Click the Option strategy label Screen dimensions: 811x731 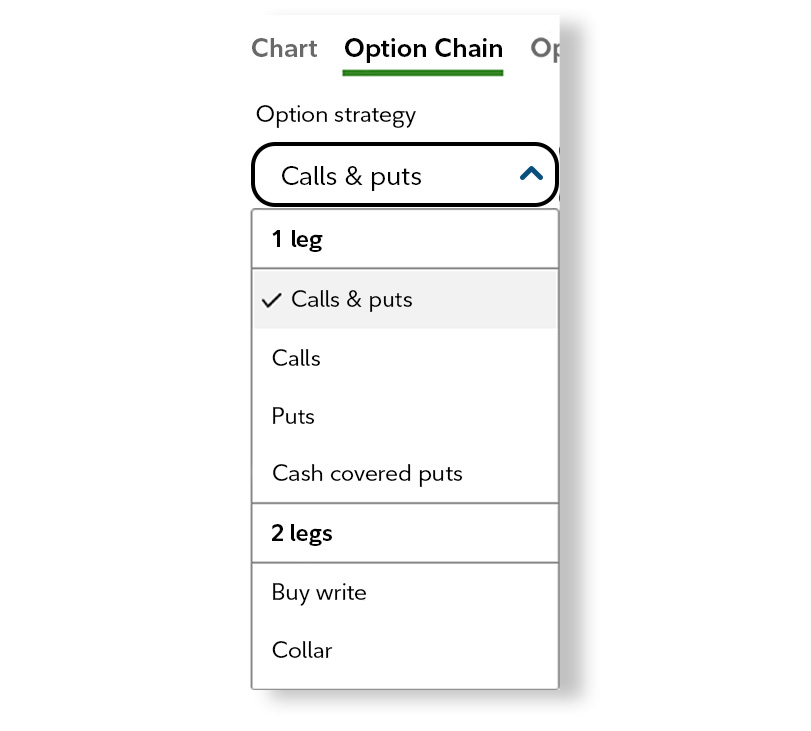tap(335, 114)
